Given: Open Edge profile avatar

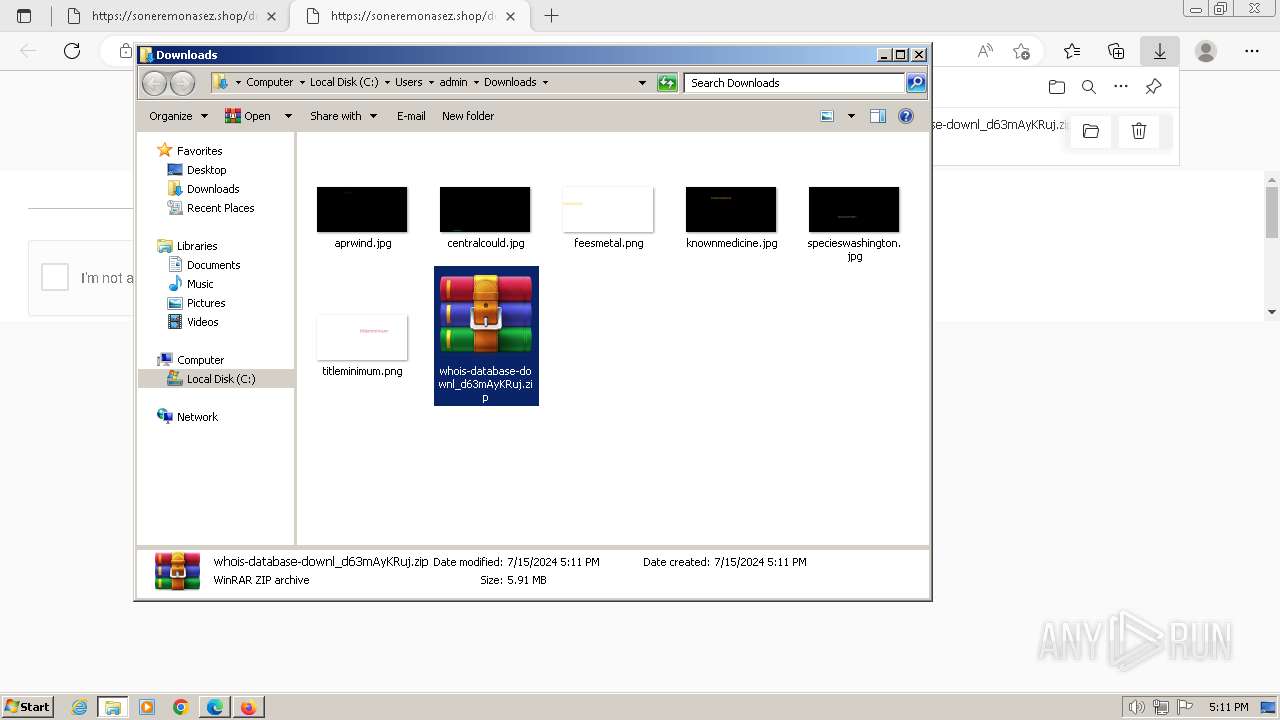Looking at the screenshot, I should (1206, 51).
